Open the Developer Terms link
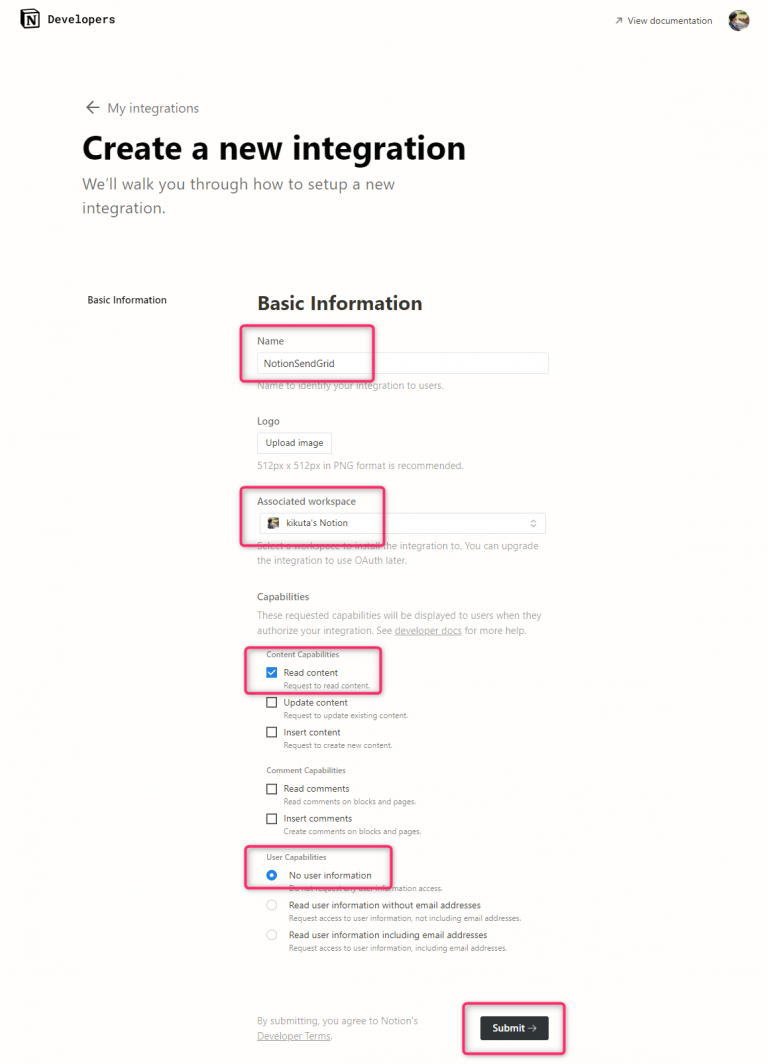 tap(293, 1035)
